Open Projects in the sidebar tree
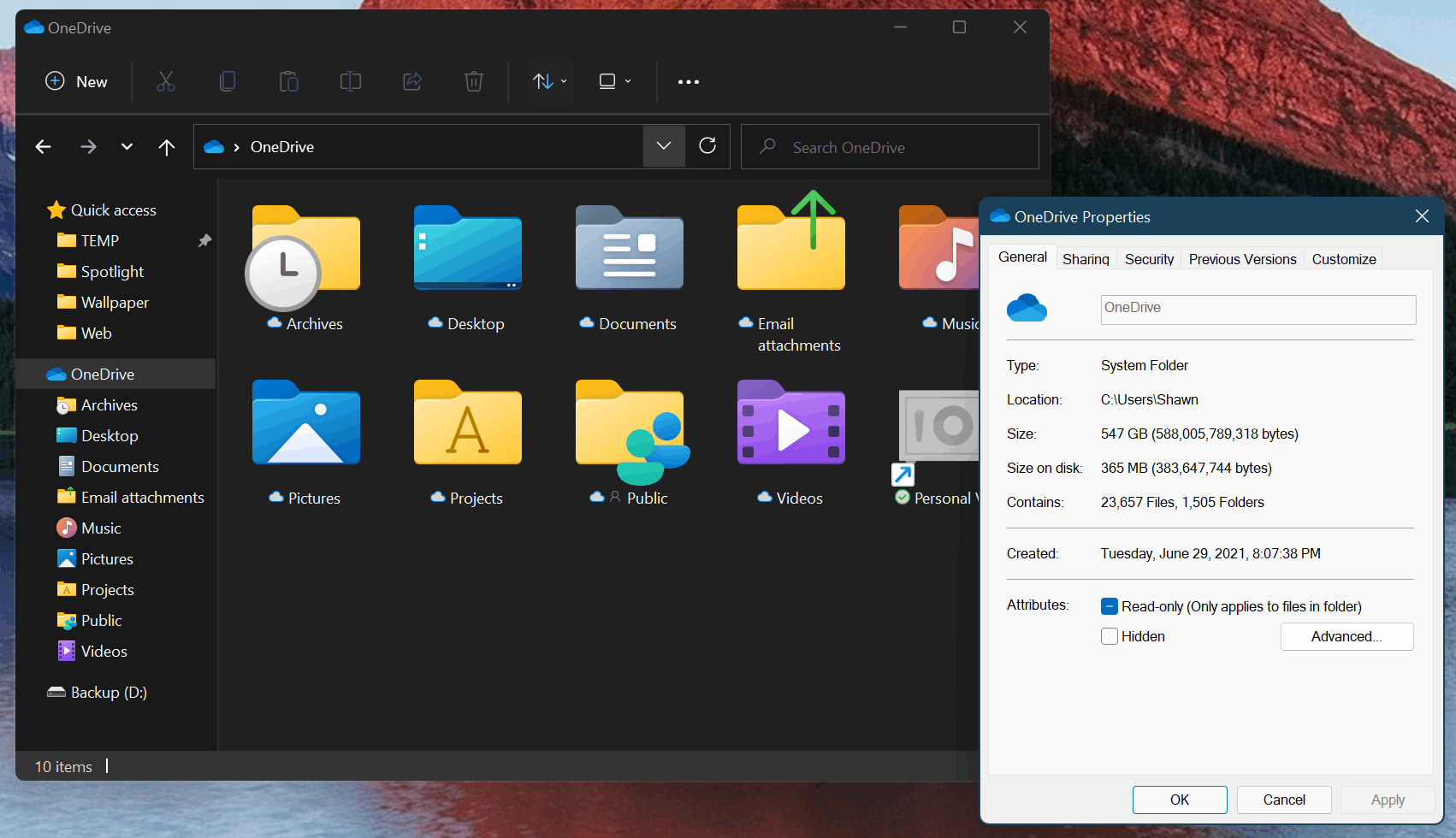Screen dimensions: 1456x838 tap(107, 589)
